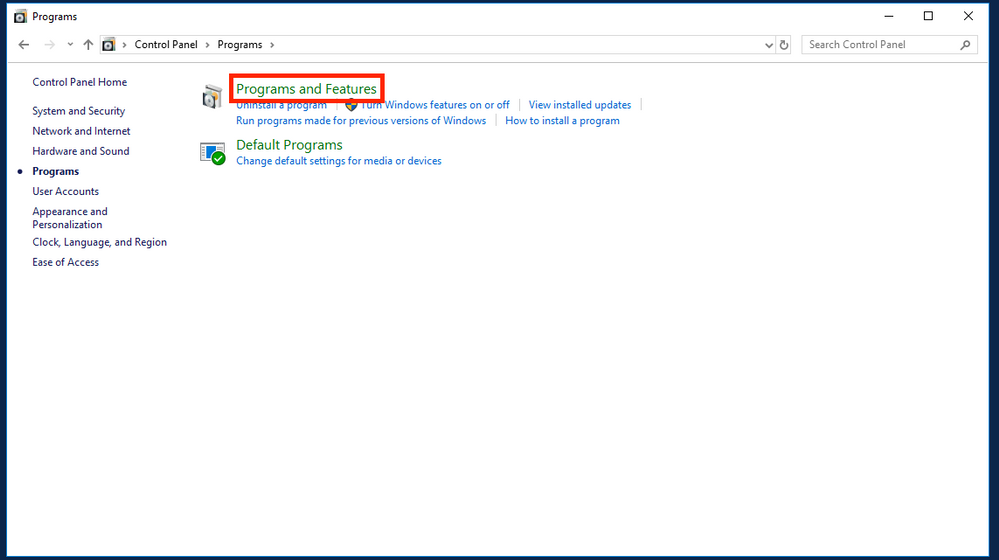Open Hardware and Sound category
Screen dimensions: 999x560
point(81,151)
